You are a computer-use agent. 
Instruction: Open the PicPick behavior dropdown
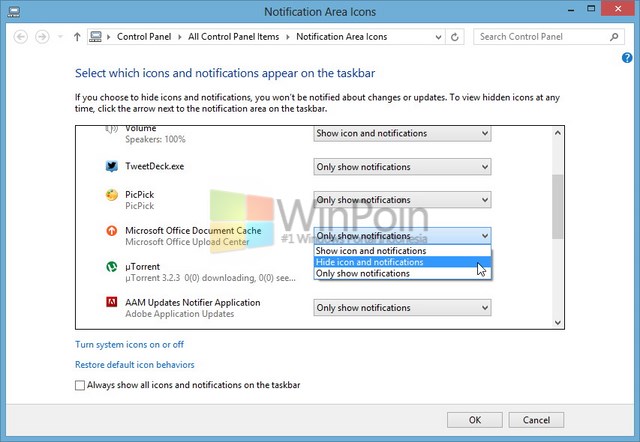[x=402, y=200]
